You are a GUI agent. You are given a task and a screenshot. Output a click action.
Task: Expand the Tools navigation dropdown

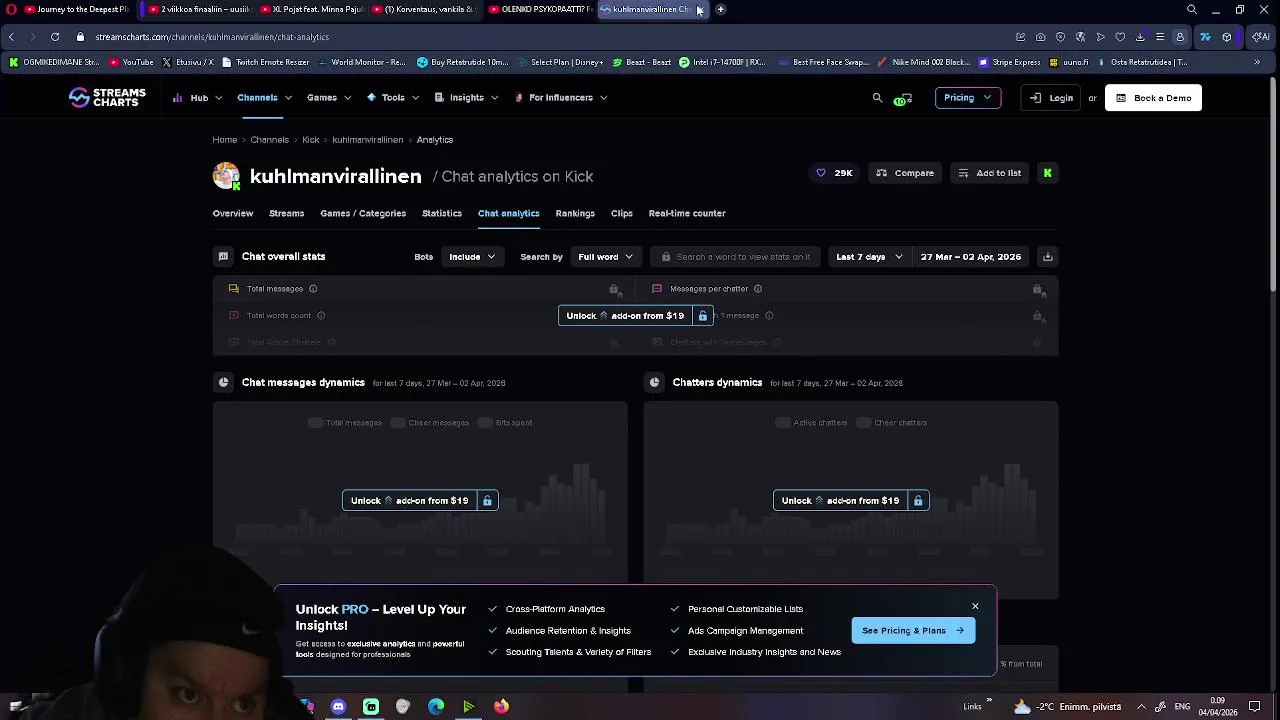(393, 98)
